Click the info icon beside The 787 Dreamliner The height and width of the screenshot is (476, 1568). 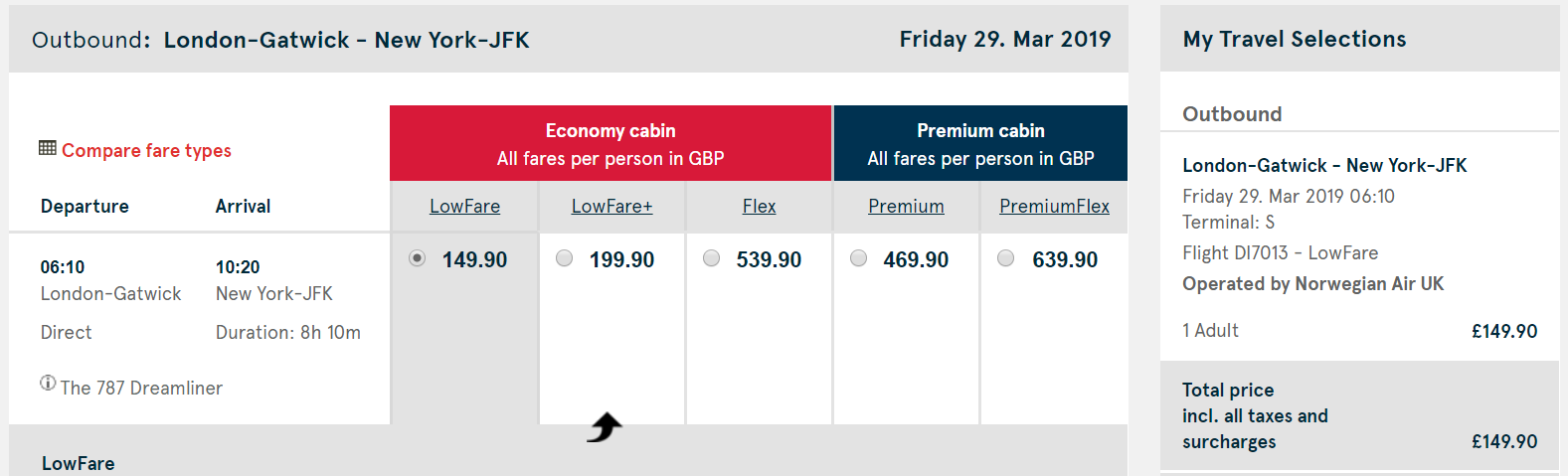click(48, 383)
